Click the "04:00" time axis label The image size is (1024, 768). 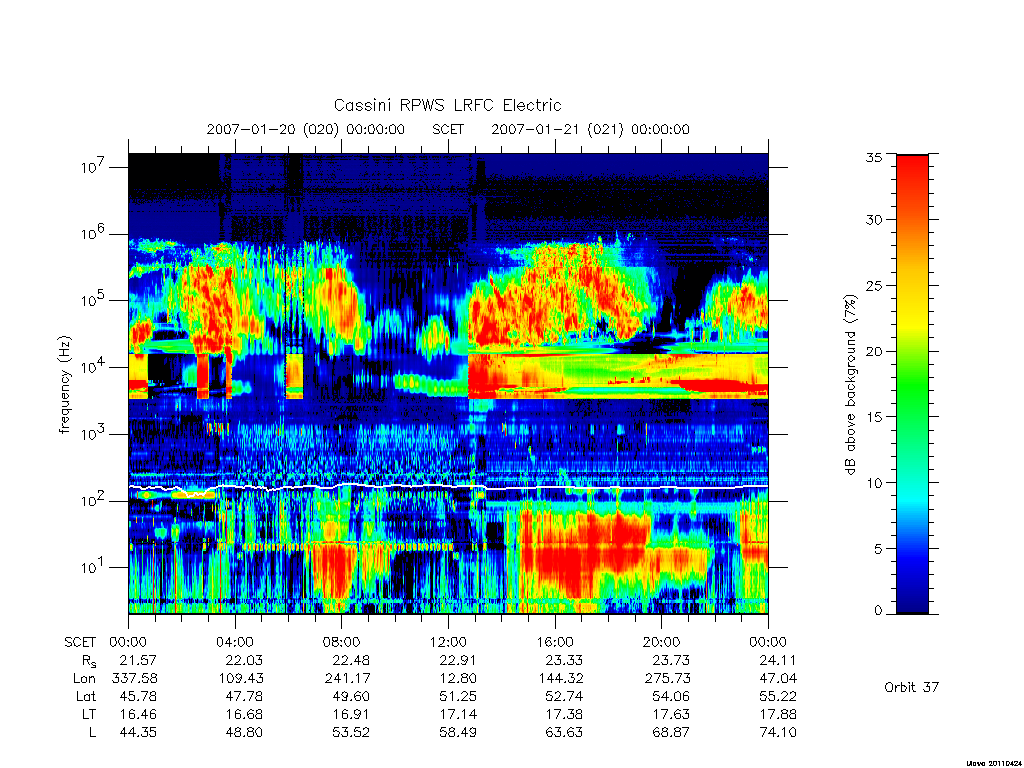pyautogui.click(x=235, y=642)
